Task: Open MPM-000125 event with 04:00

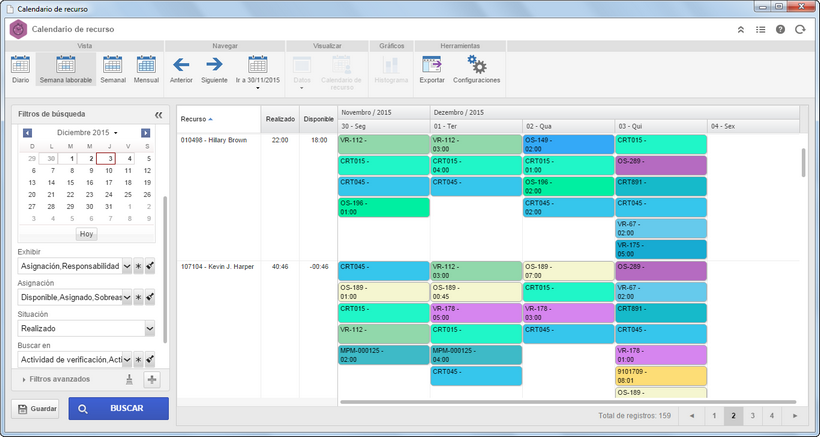Action: (x=476, y=355)
